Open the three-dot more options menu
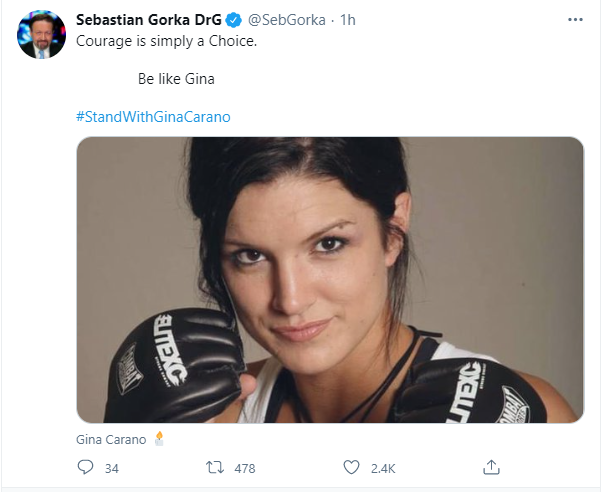This screenshot has width=603, height=492. click(x=575, y=20)
